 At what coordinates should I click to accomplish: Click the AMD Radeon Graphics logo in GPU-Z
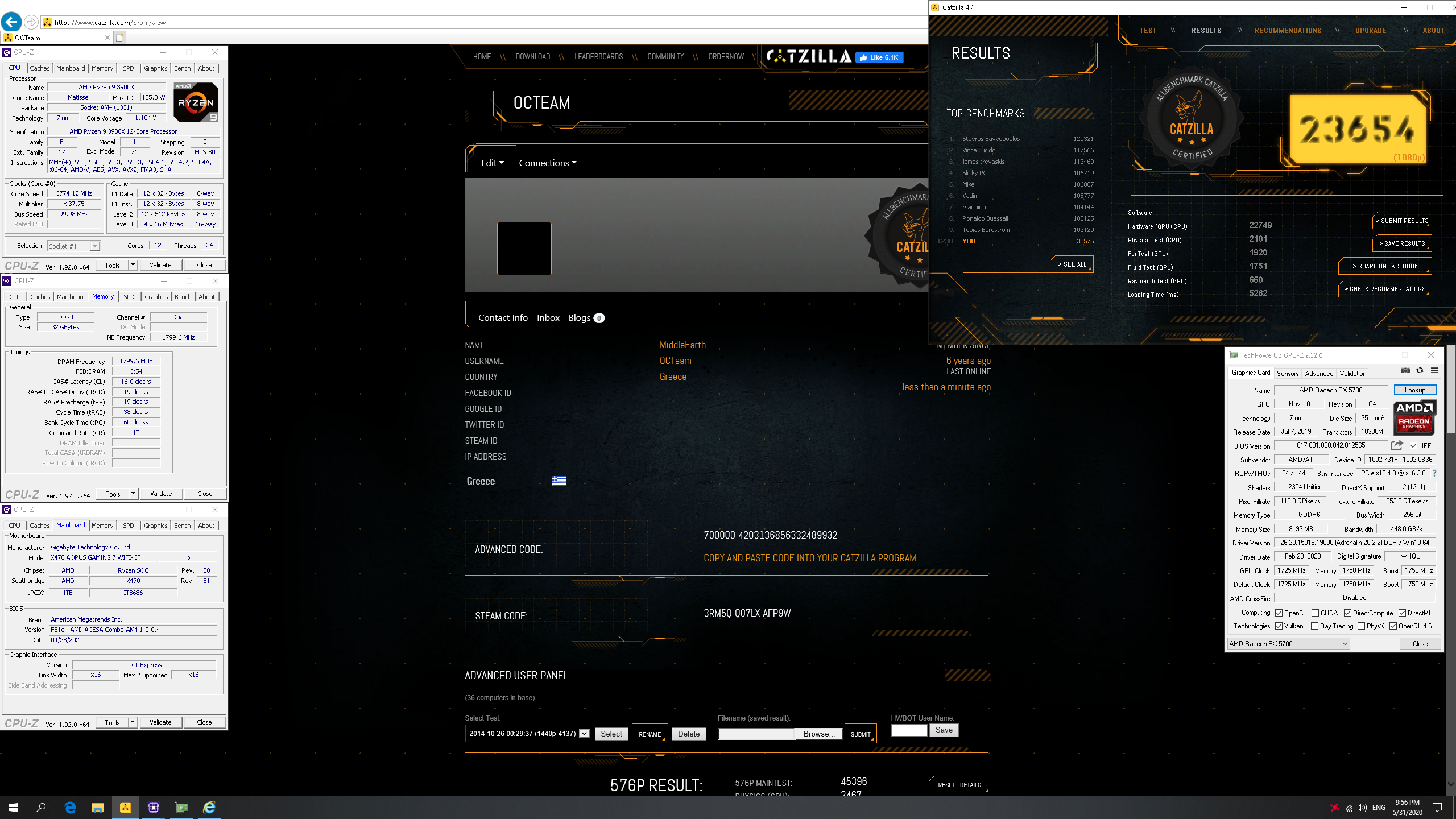[1414, 417]
